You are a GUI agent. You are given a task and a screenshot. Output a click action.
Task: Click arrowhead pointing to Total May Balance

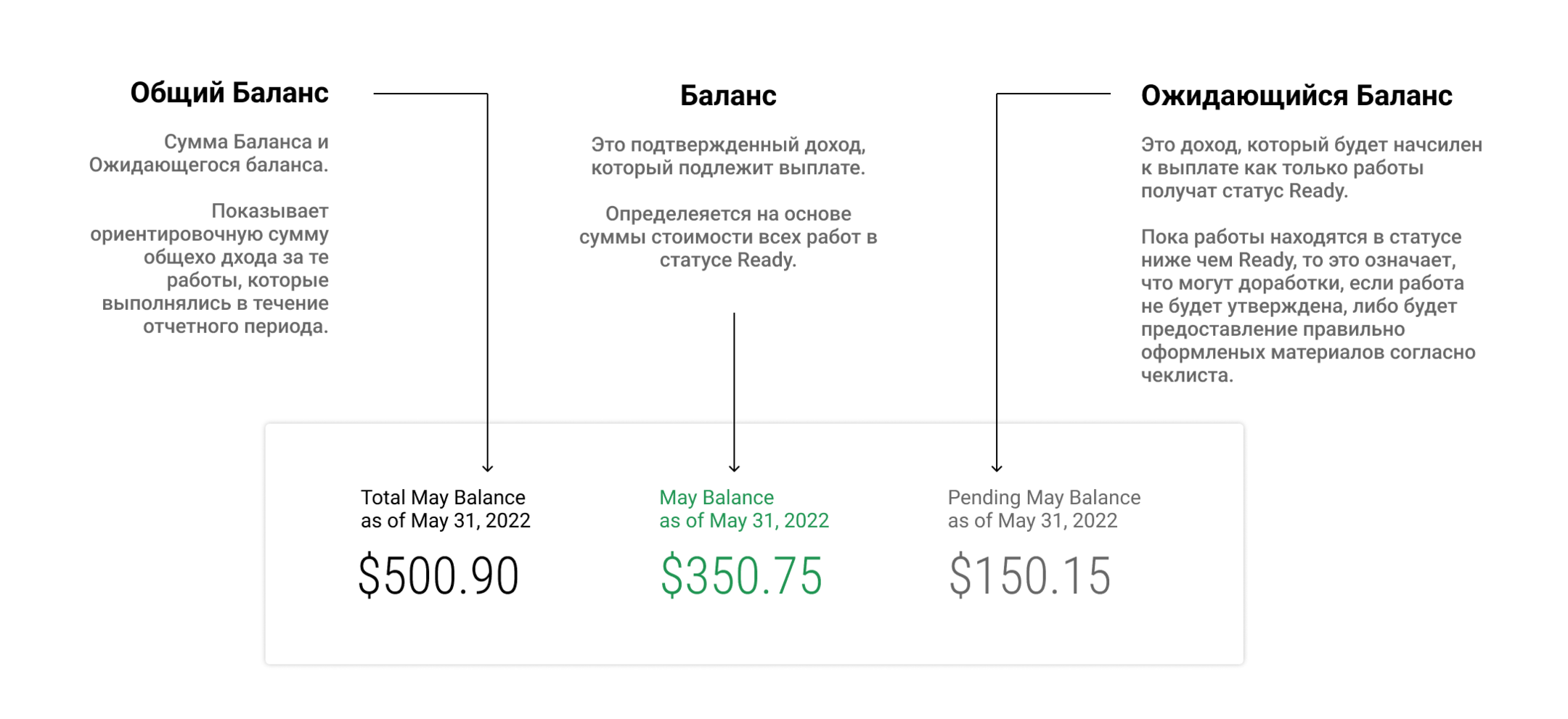pyautogui.click(x=488, y=468)
